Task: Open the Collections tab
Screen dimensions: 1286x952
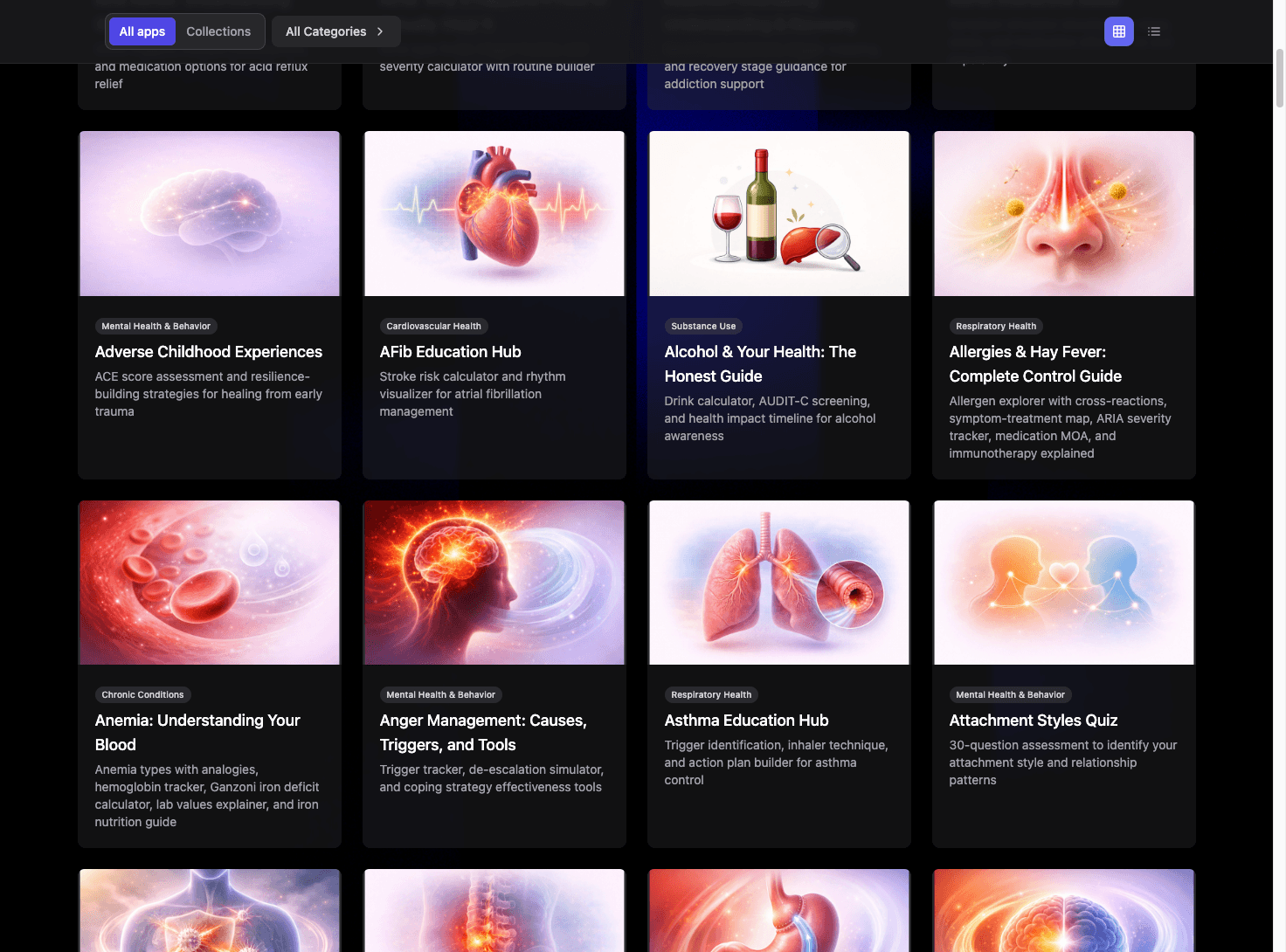Action: (x=218, y=31)
